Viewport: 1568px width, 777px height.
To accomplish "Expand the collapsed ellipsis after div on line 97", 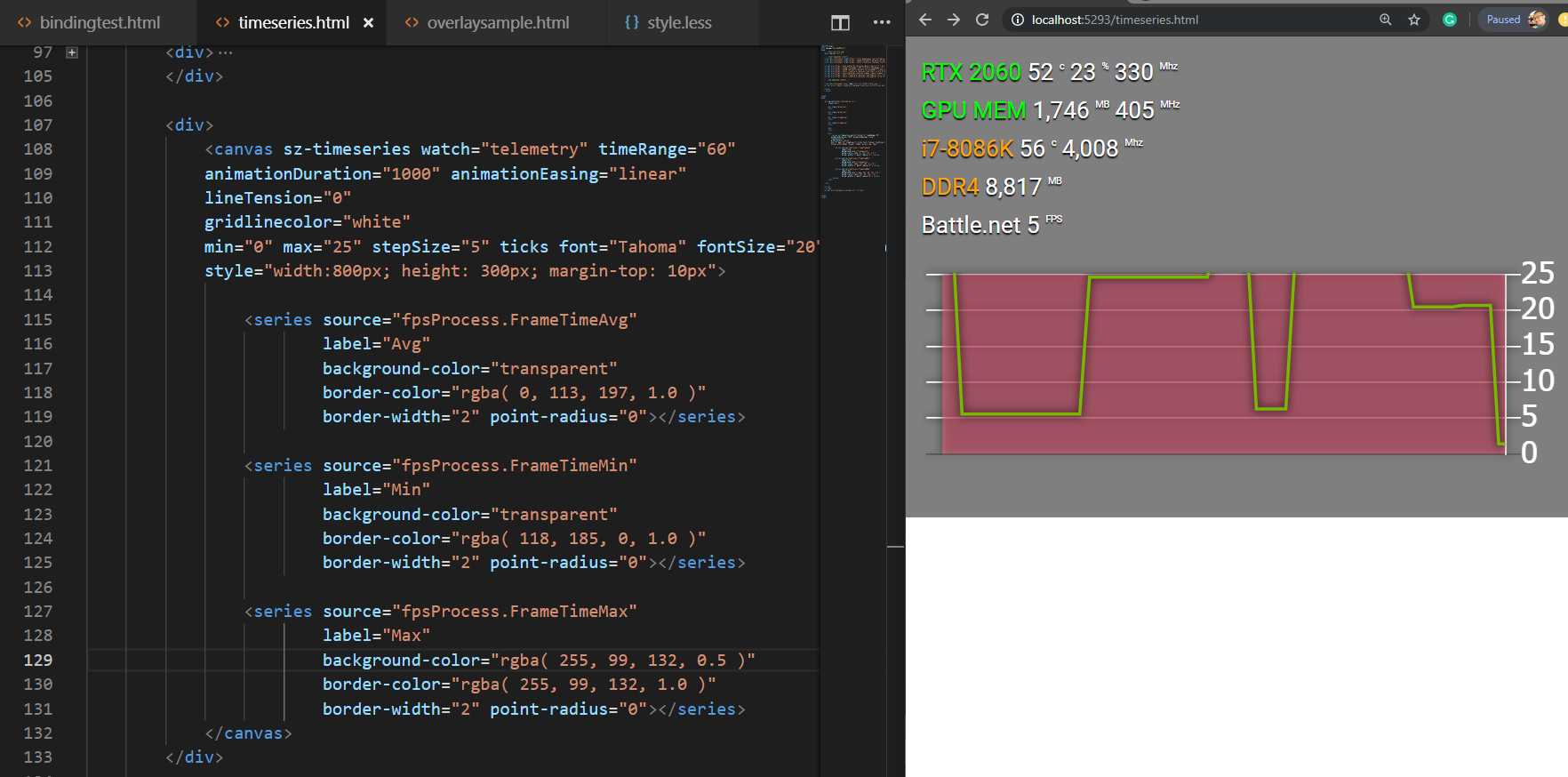I will (x=226, y=52).
